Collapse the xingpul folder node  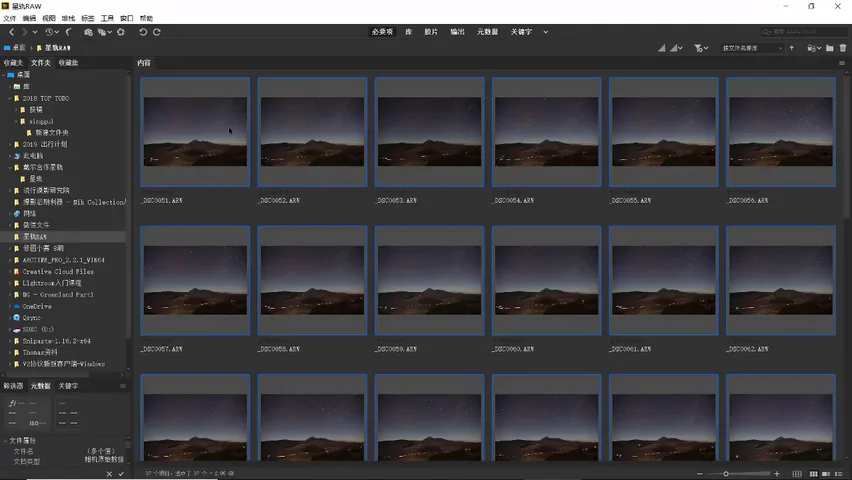(16, 121)
